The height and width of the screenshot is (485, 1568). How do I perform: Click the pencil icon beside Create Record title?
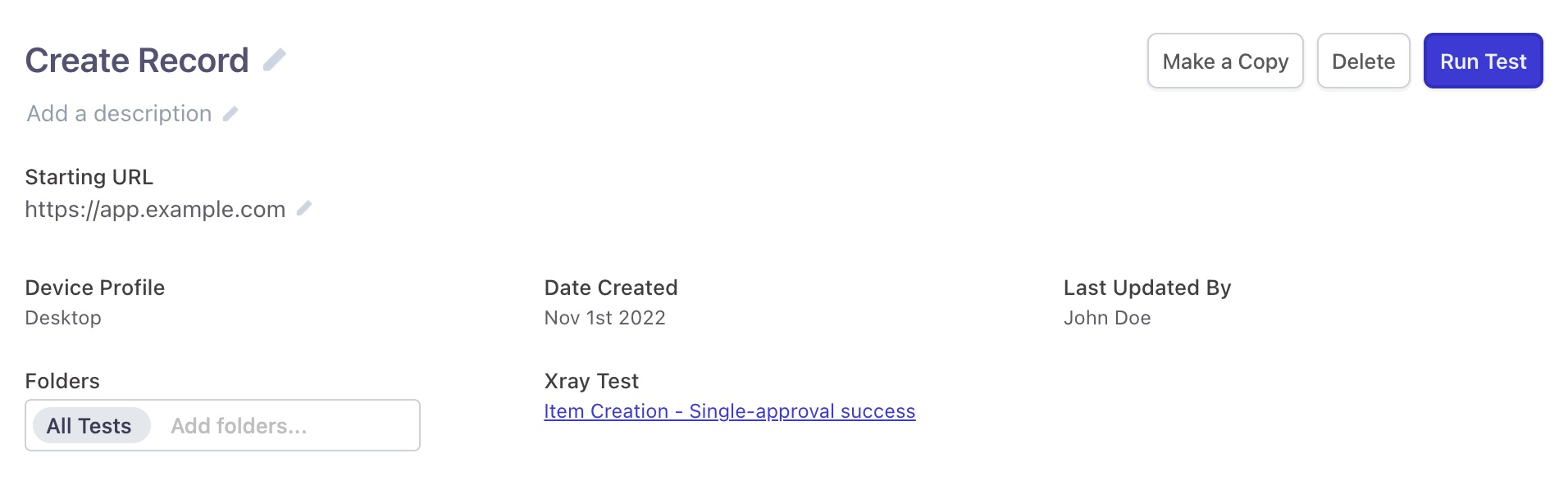pos(274,60)
